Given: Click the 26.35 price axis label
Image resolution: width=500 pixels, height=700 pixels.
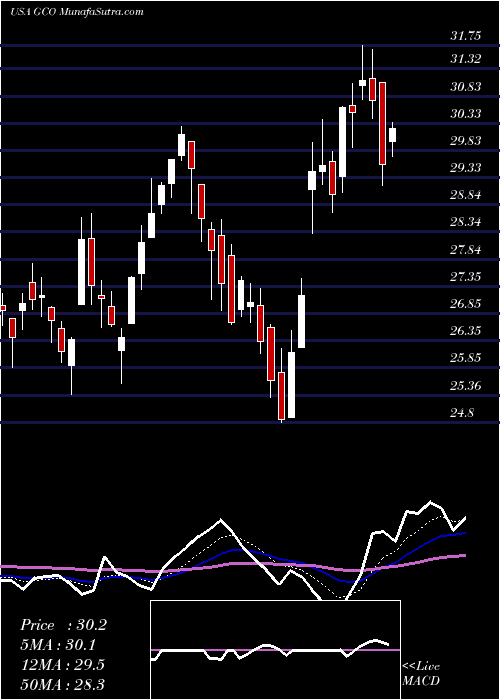Looking at the screenshot, I should (x=466, y=331).
